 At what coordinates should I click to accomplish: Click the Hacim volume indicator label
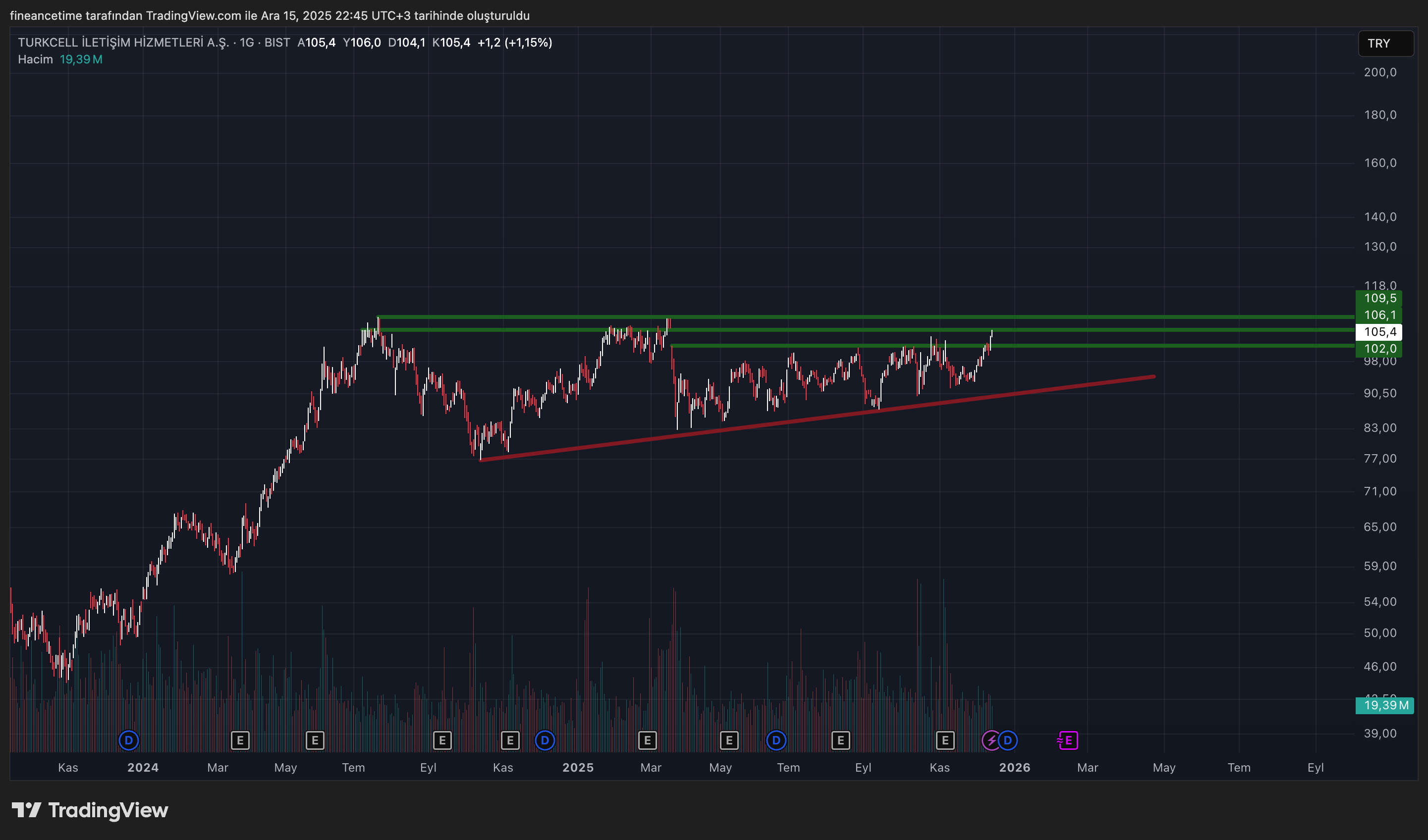point(35,59)
